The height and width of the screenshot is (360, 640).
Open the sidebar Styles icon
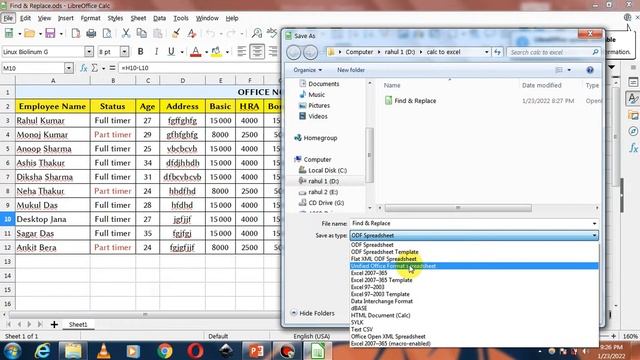[633, 99]
